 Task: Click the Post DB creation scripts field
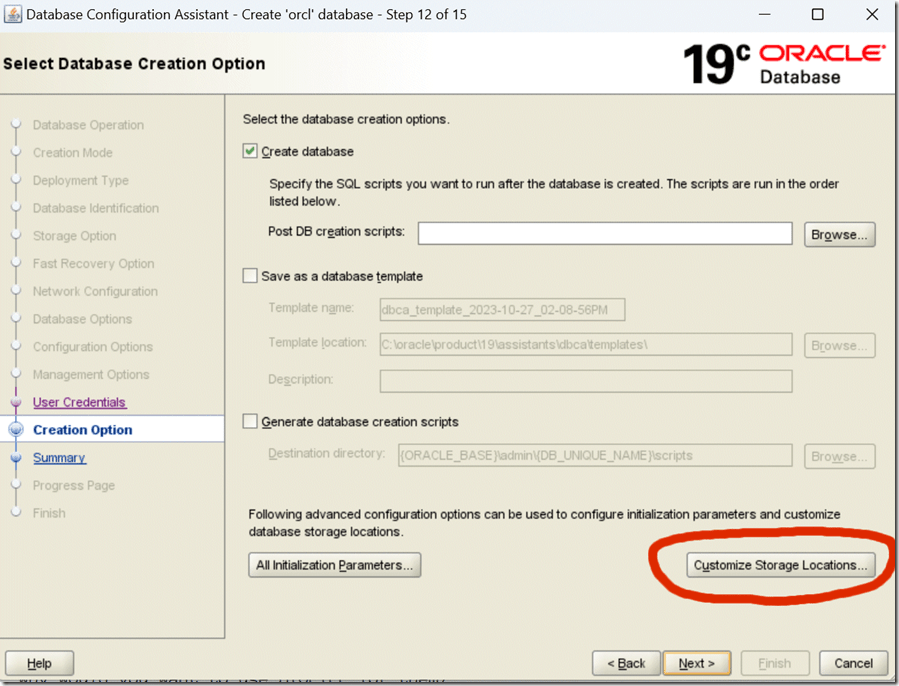[x=605, y=233]
